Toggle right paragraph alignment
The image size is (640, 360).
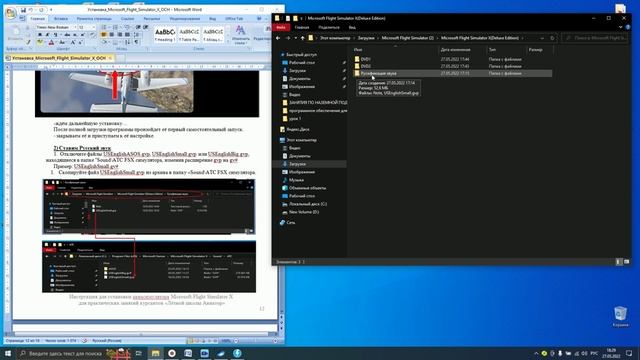pos(120,35)
